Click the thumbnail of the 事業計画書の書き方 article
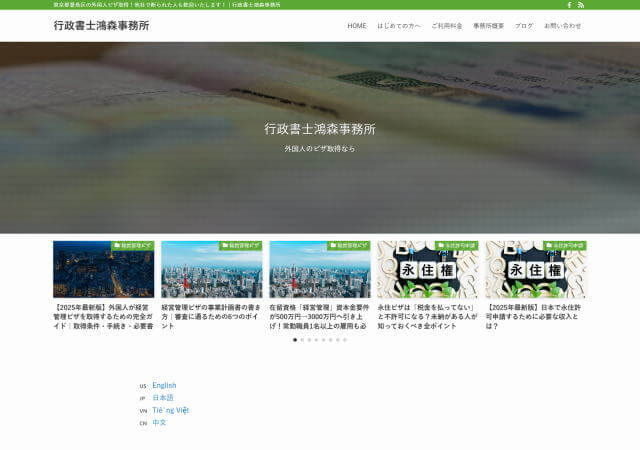Screen dimensions: 640x450 click(x=211, y=269)
